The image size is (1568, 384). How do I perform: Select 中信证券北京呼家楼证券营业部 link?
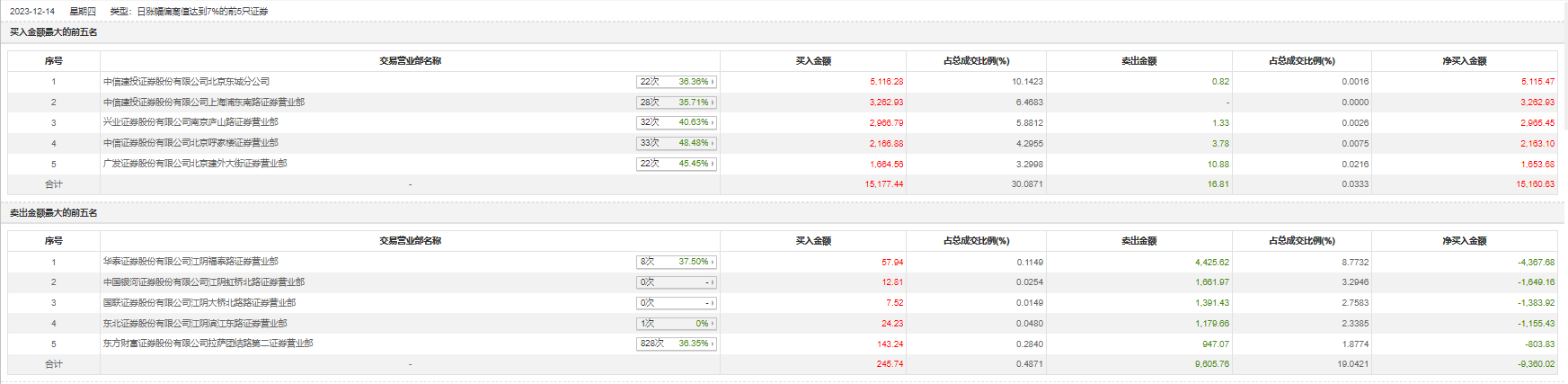click(x=190, y=143)
